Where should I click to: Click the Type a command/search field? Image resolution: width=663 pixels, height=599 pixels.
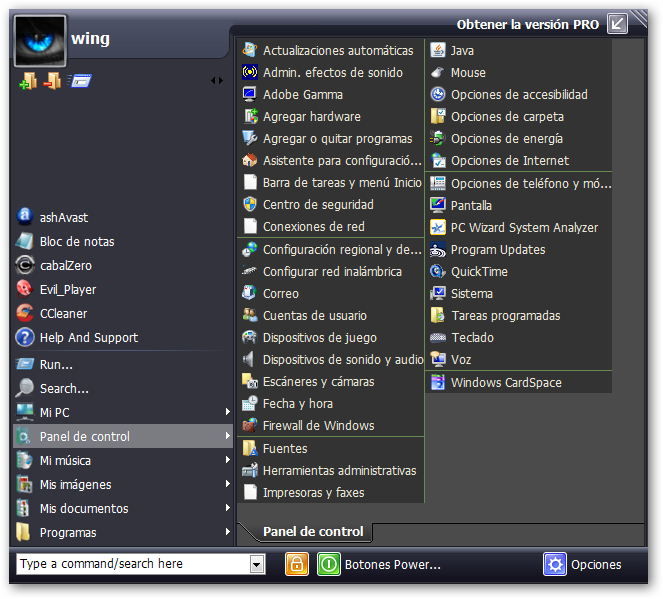click(x=132, y=564)
